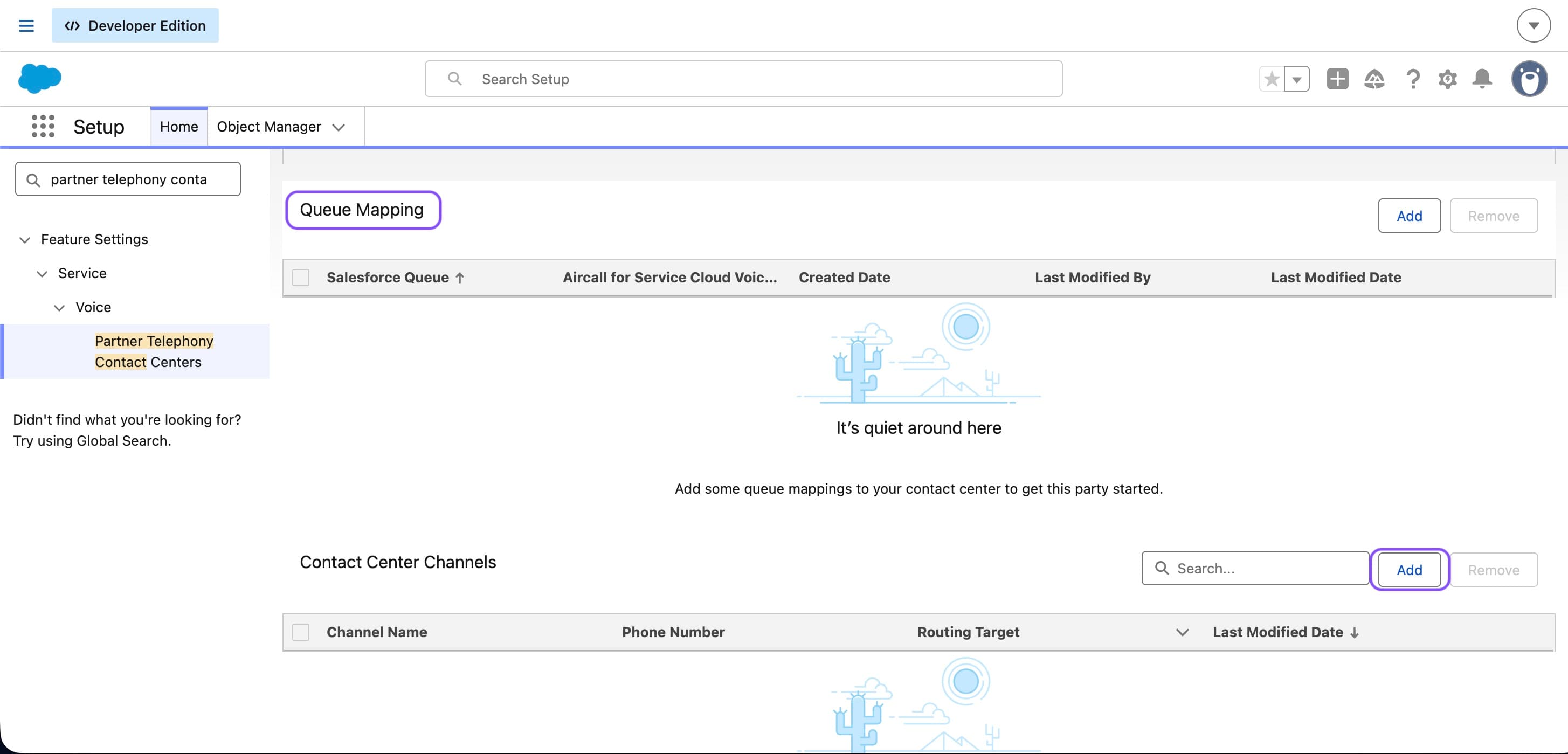1568x754 pixels.
Task: Open the Object Manager tab
Action: (x=269, y=127)
